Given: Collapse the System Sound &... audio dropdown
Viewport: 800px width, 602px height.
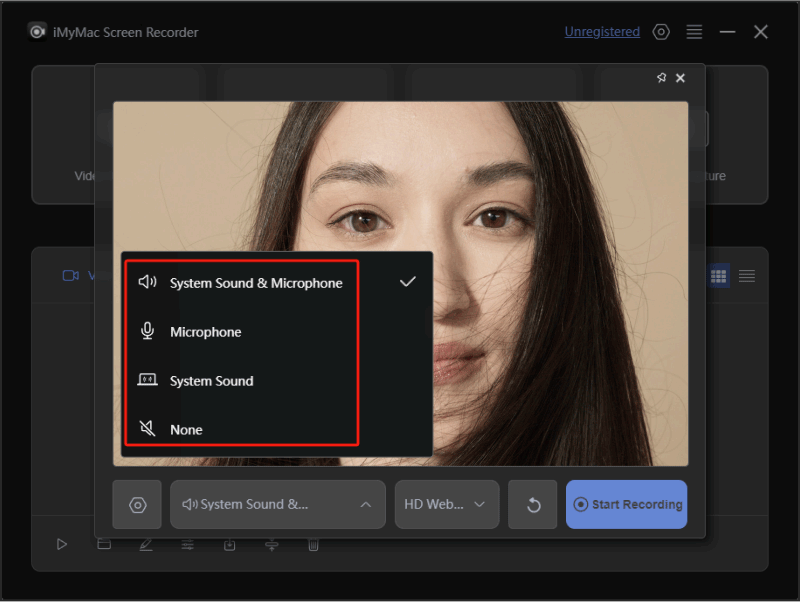Looking at the screenshot, I should (278, 505).
